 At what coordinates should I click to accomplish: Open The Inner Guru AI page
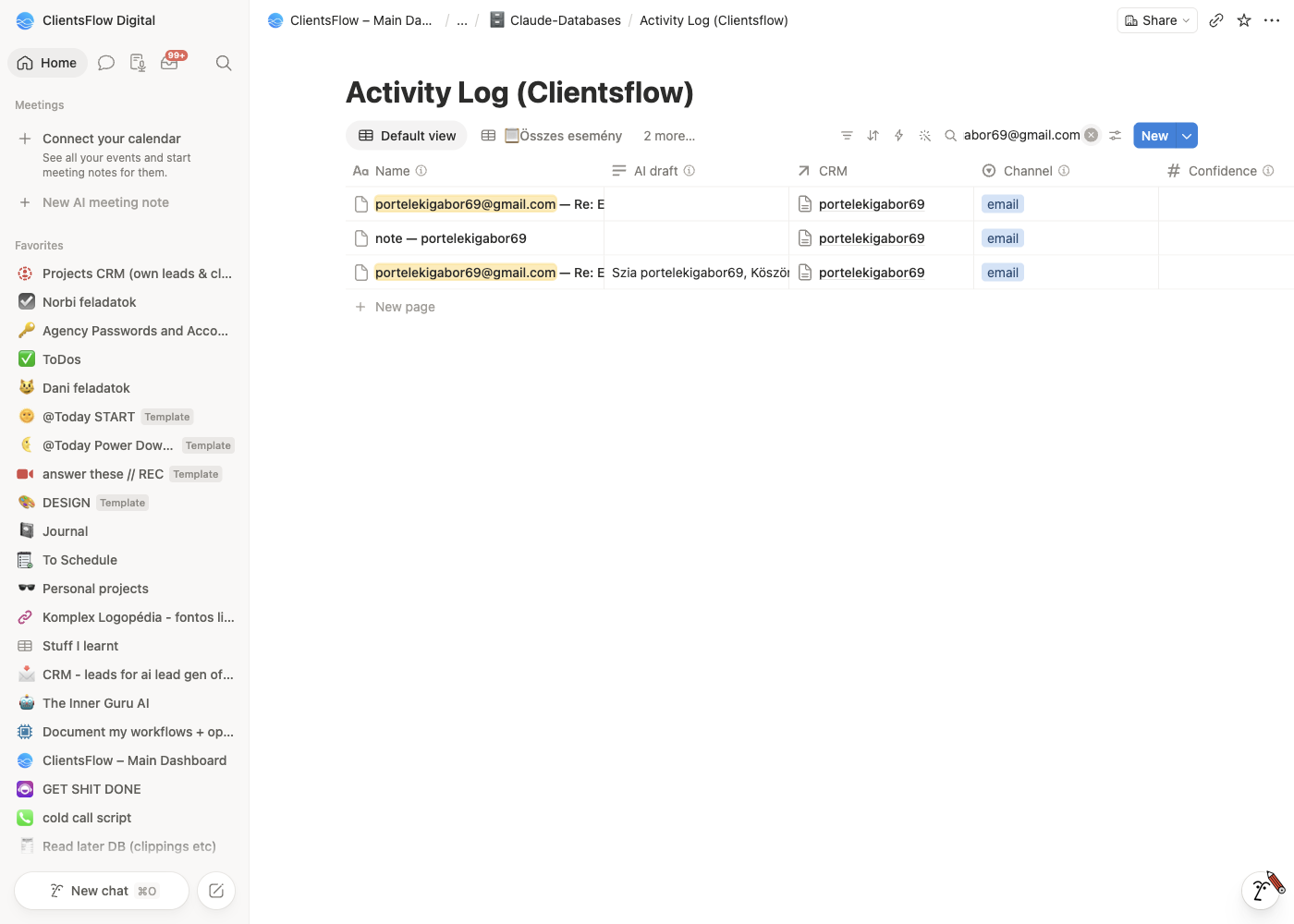(125, 703)
